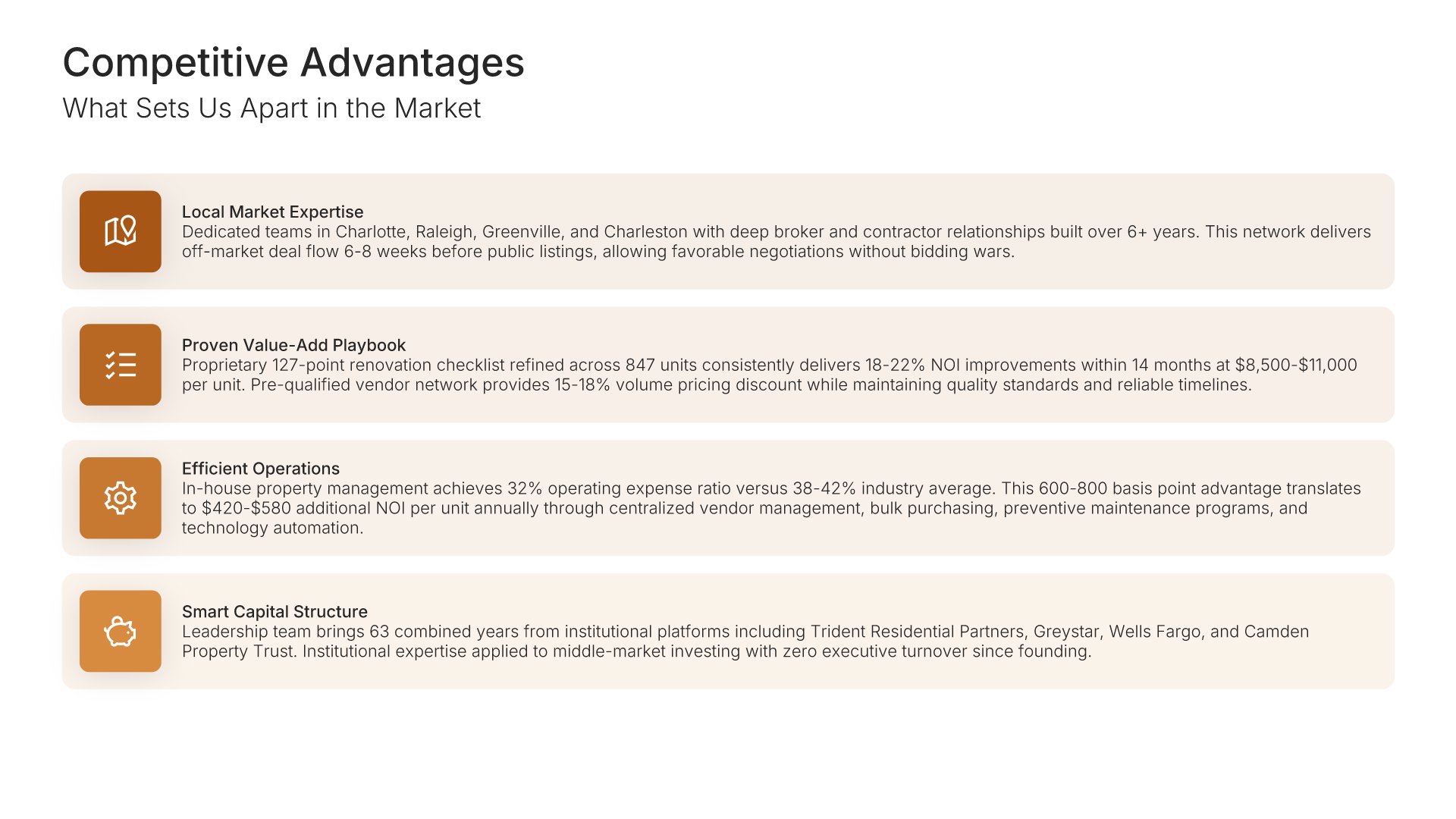Viewport: 1456px width, 819px height.
Task: Click the Proven Value-Add Playbook heading
Action: click(x=293, y=345)
